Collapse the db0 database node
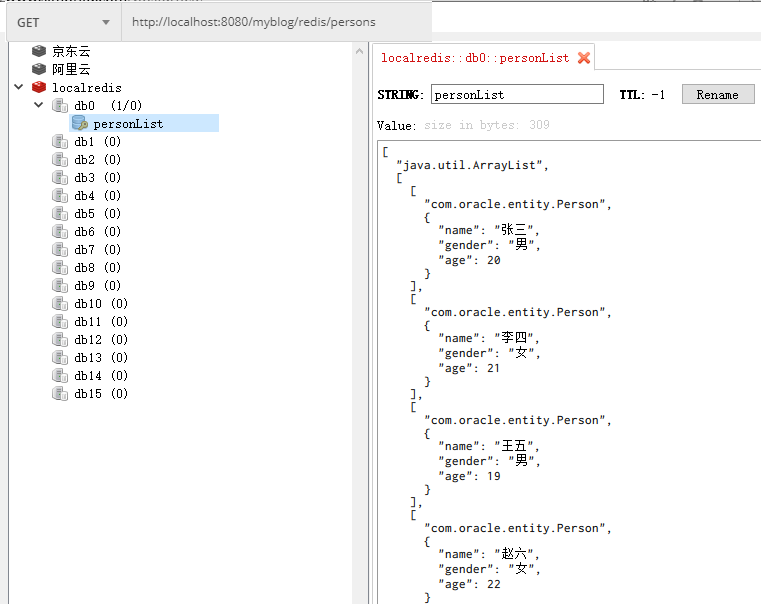Viewport: 761px width, 604px height. pyautogui.click(x=39, y=105)
